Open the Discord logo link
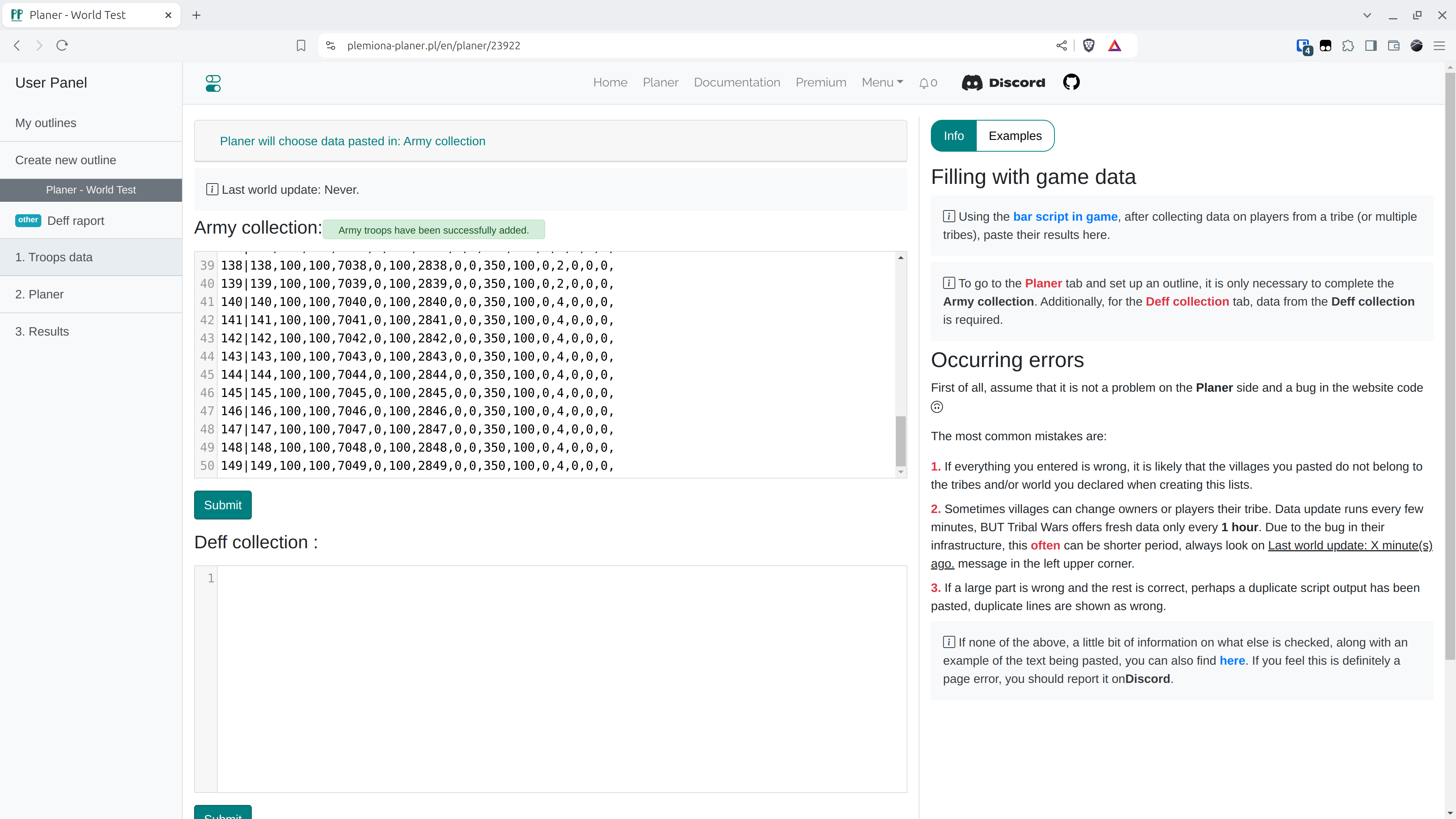The height and width of the screenshot is (819, 1456). [x=1003, y=83]
